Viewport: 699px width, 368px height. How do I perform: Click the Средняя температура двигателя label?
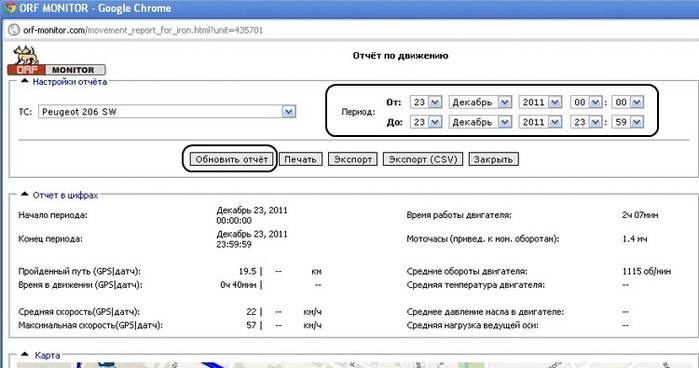click(x=476, y=285)
